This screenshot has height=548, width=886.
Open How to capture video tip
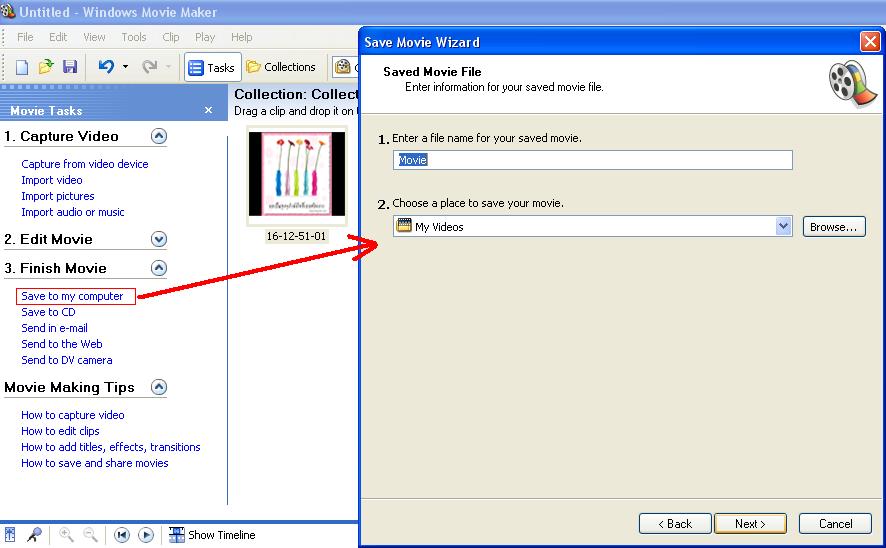coord(72,415)
